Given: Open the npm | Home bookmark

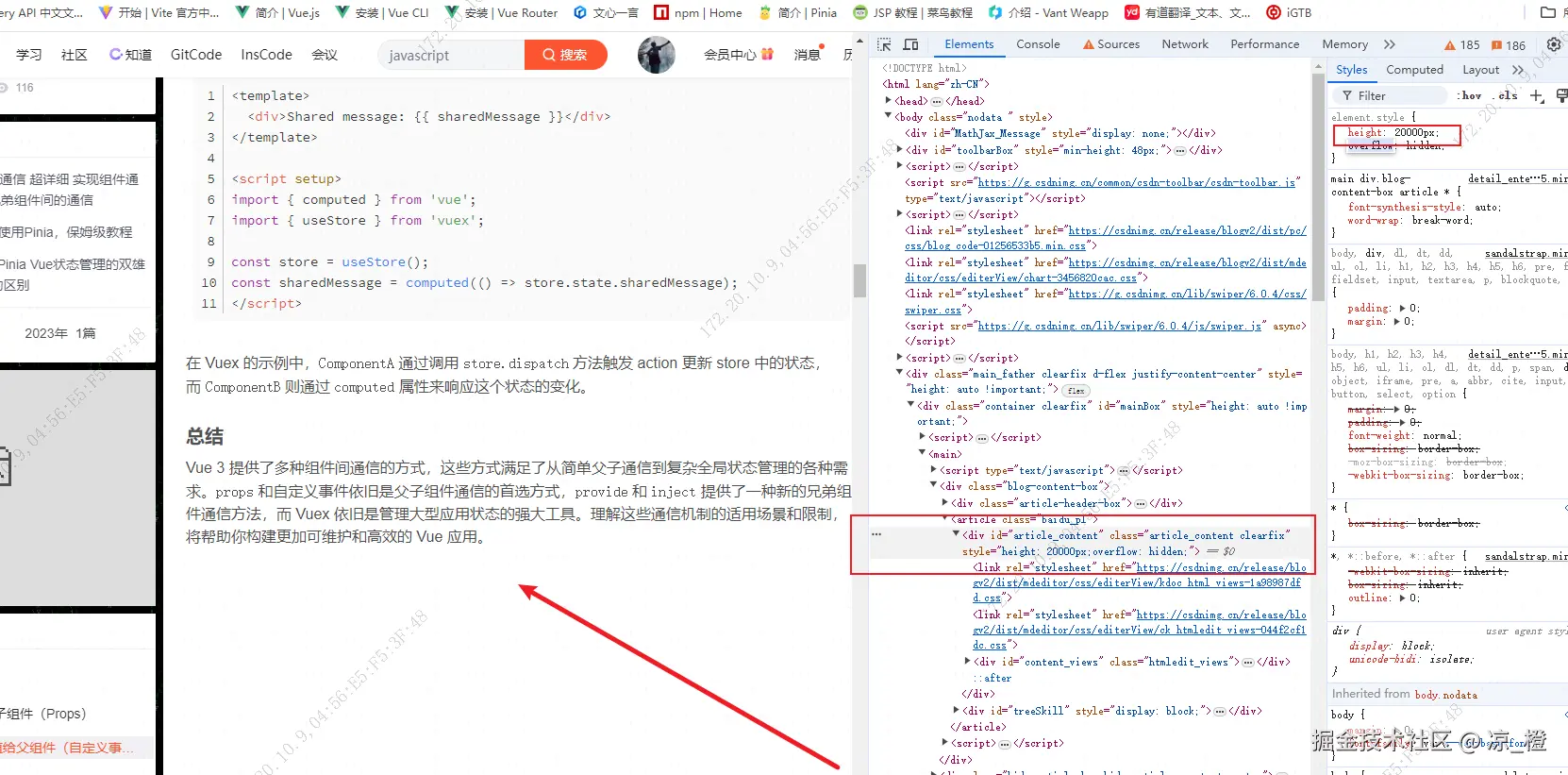Looking at the screenshot, I should (698, 12).
